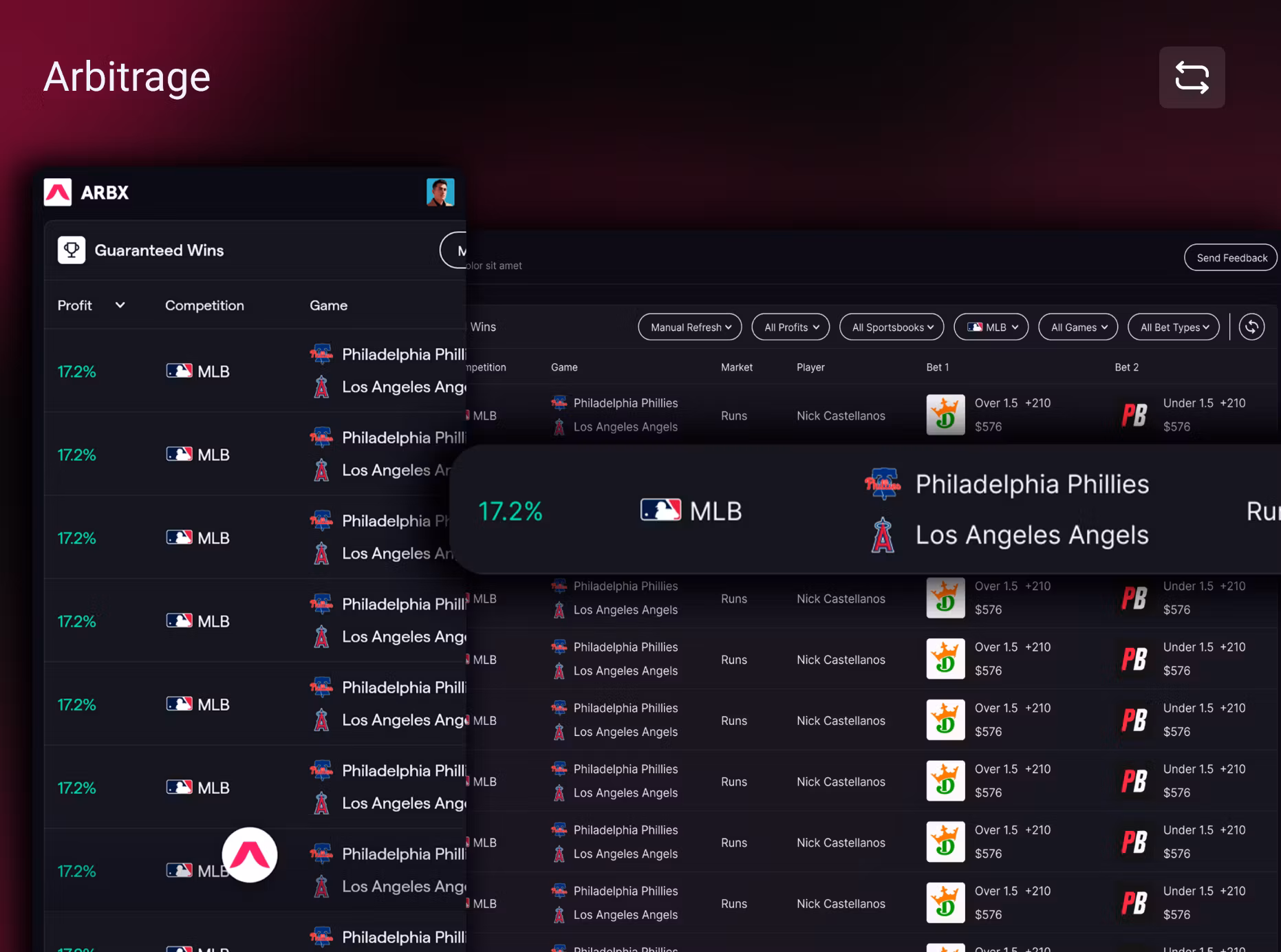Click the Send Feedback button

(1231, 258)
